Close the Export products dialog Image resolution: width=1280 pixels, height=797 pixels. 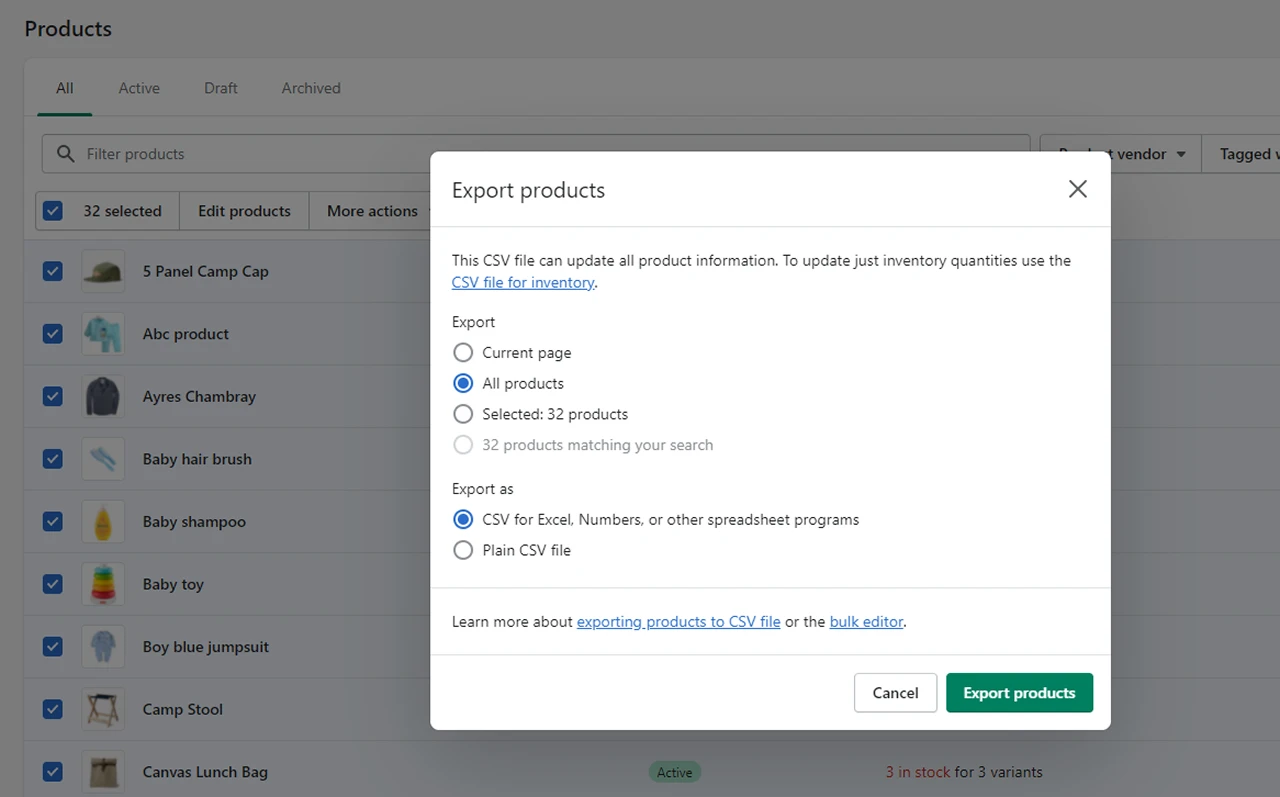(x=1077, y=189)
